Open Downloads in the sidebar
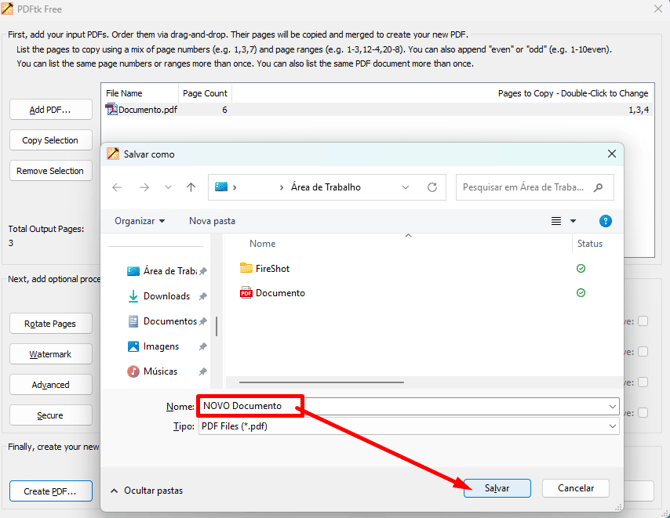Screen dimensions: 670x518 point(165,296)
